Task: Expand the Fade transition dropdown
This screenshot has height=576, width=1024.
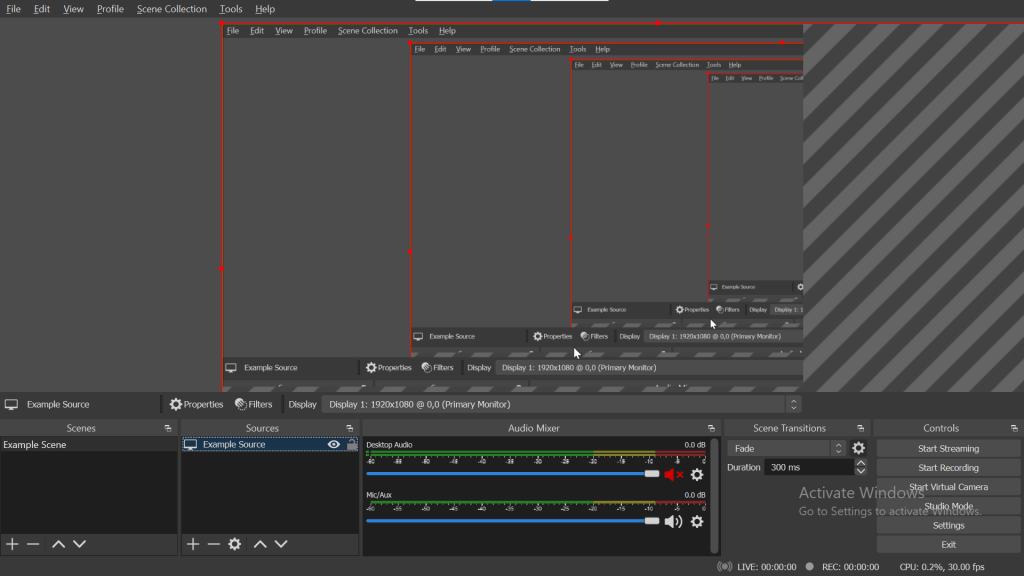Action: click(x=787, y=449)
